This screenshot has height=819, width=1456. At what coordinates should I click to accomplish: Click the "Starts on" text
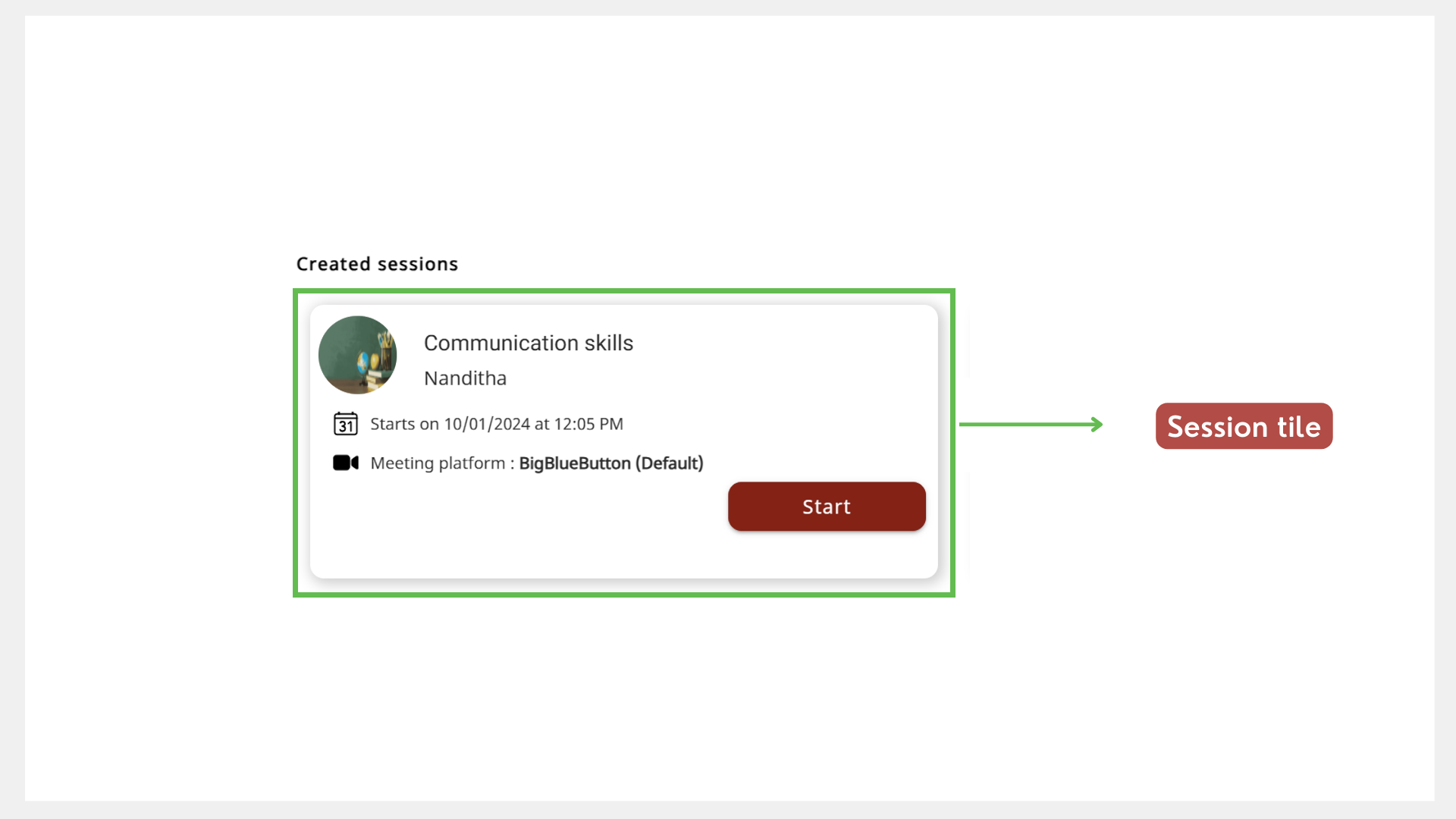[404, 424]
